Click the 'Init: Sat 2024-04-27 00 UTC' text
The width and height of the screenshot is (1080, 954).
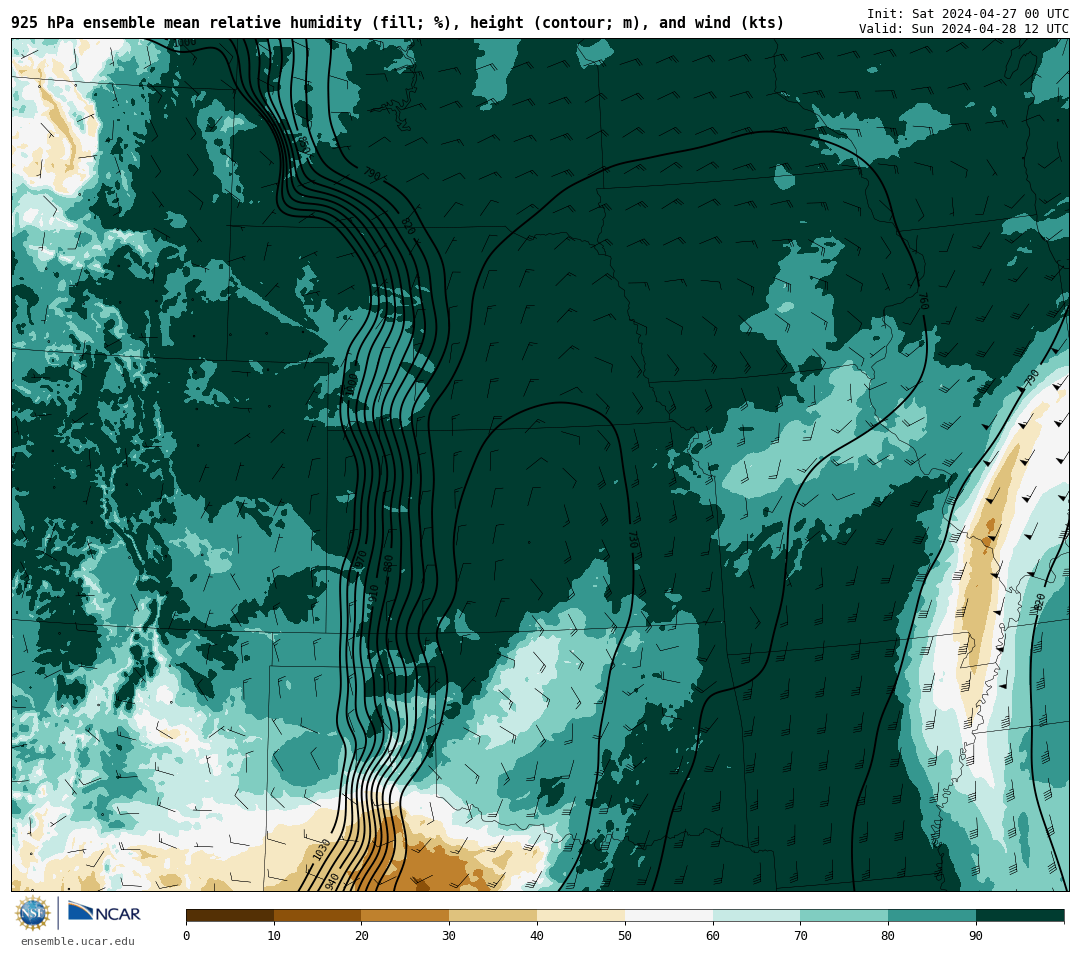click(x=968, y=14)
